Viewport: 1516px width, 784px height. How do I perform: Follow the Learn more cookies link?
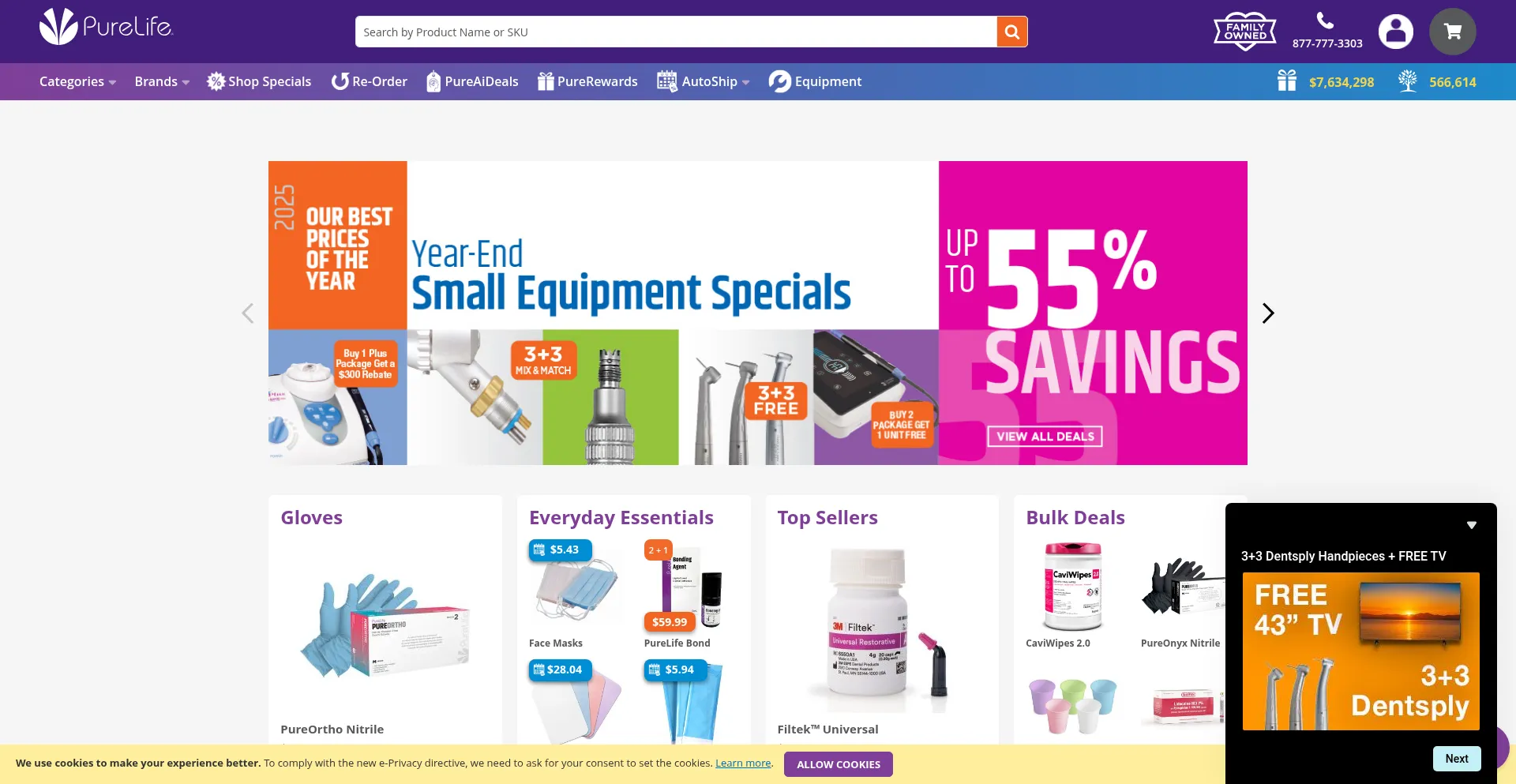(743, 763)
